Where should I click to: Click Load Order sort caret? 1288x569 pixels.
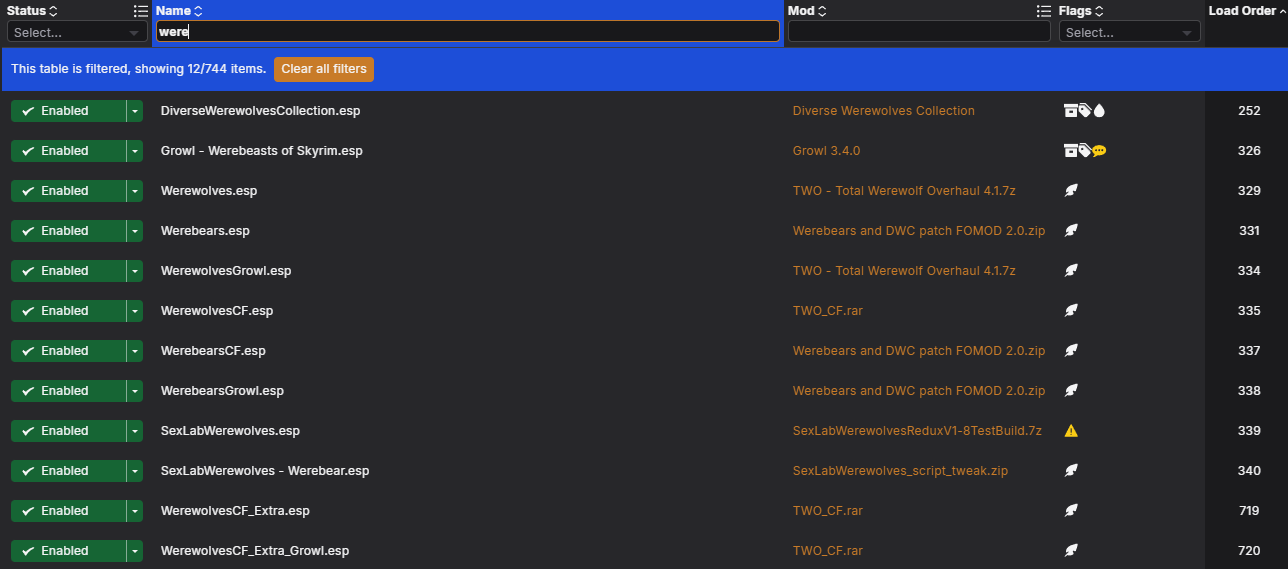[1283, 11]
